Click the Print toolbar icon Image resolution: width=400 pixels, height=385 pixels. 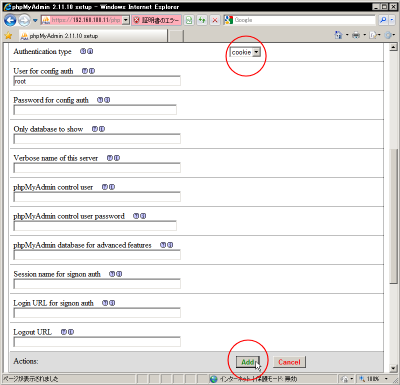pos(356,35)
